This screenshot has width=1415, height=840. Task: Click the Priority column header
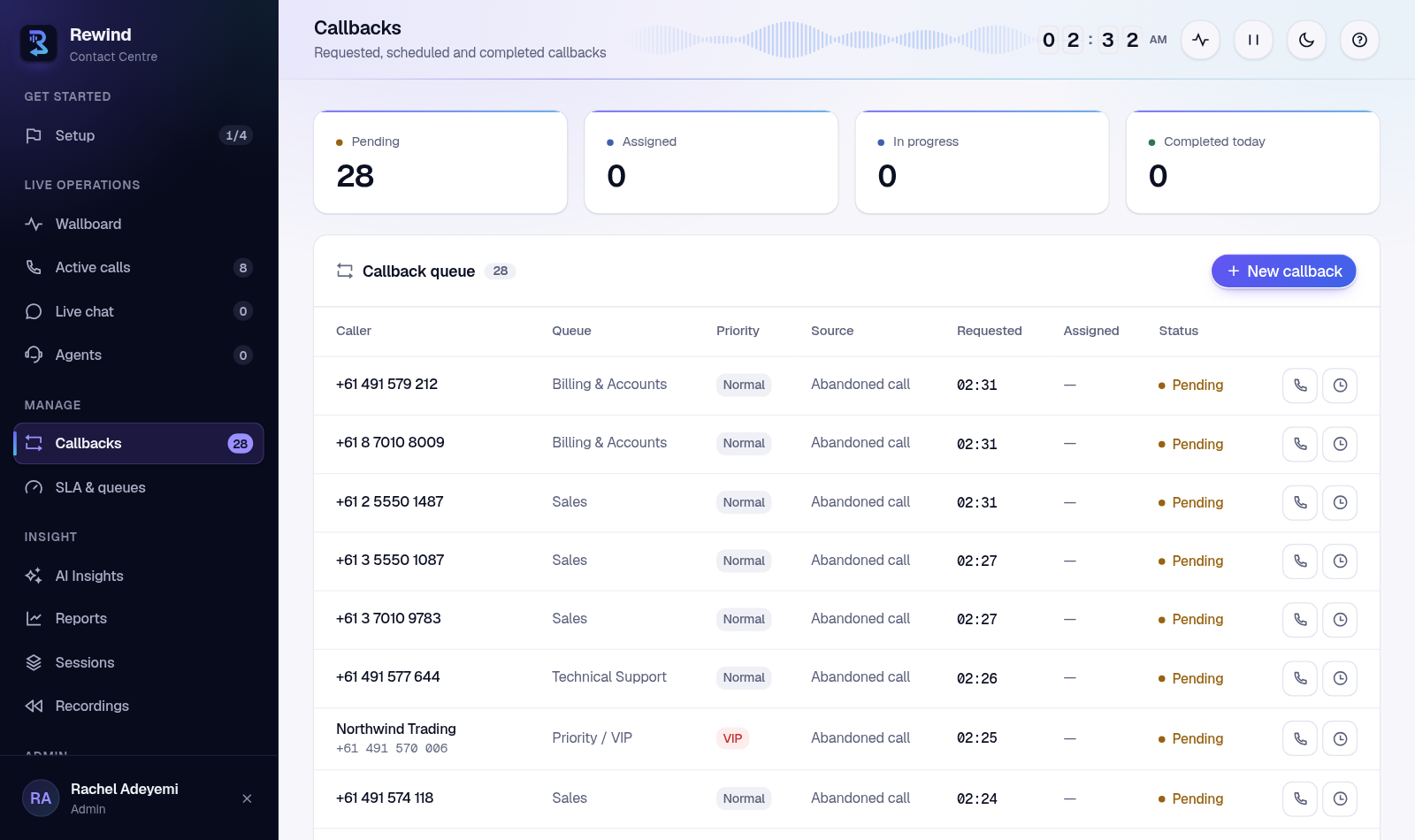[738, 331]
